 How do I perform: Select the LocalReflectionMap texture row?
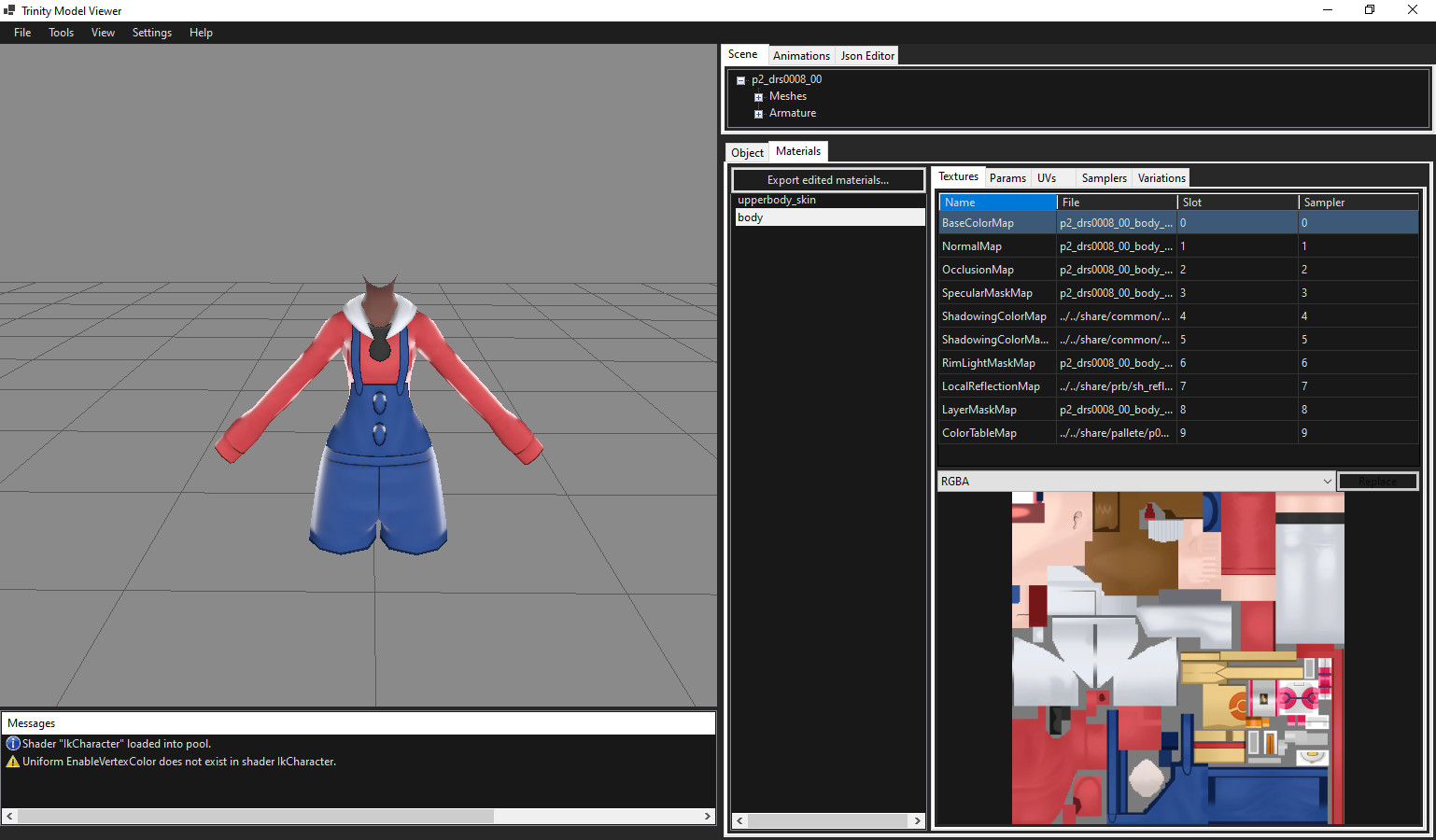point(1178,386)
